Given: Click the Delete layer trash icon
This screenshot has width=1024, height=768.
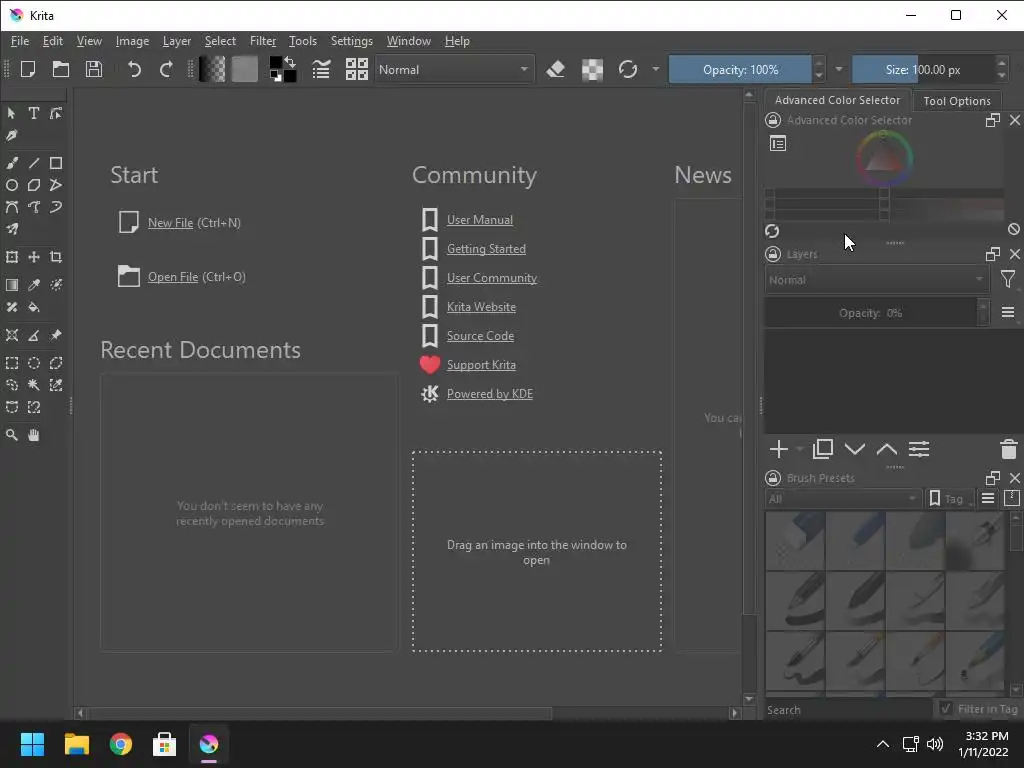Looking at the screenshot, I should [x=1008, y=449].
